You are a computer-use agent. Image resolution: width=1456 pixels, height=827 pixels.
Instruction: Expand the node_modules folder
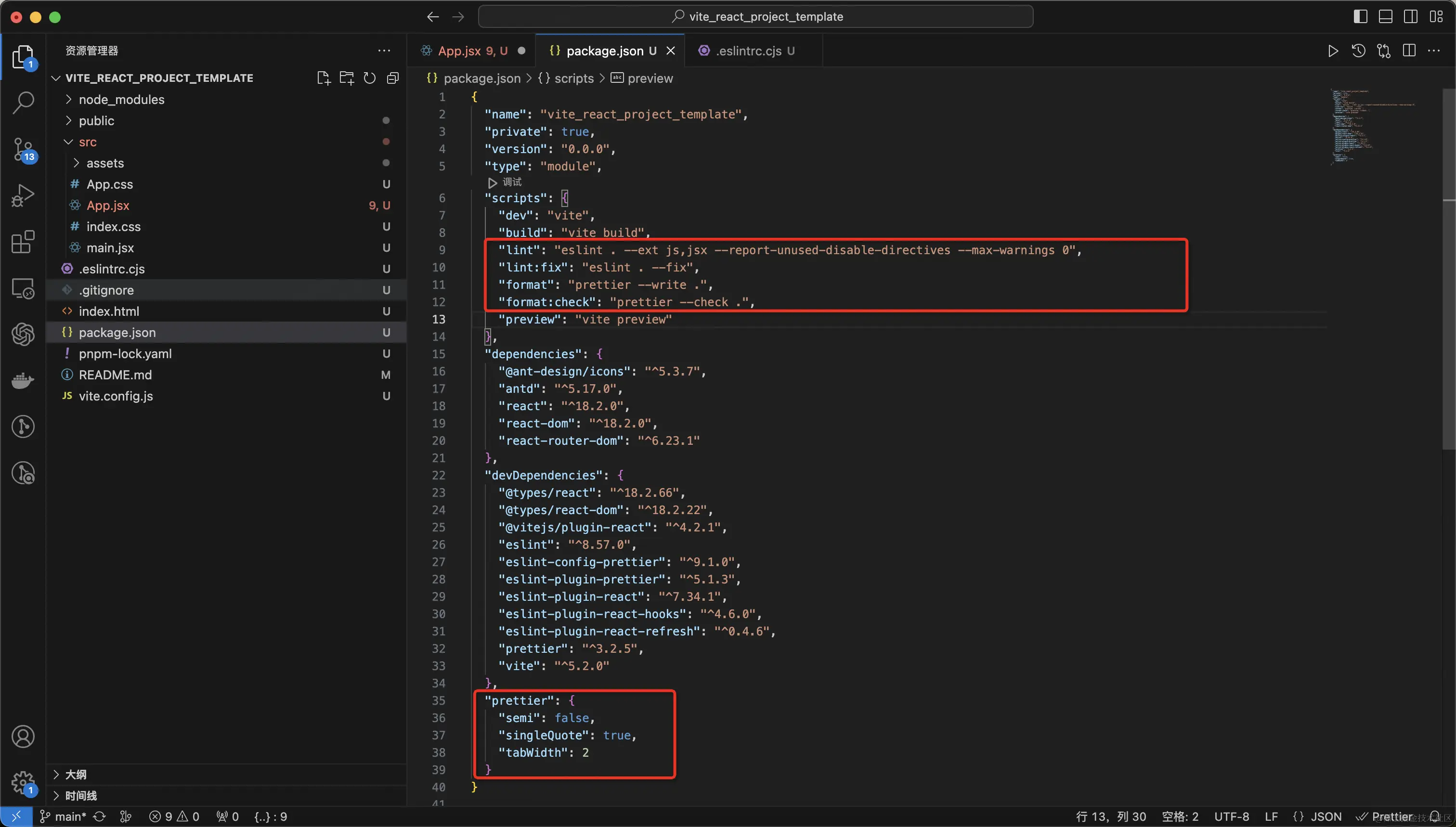[121, 99]
